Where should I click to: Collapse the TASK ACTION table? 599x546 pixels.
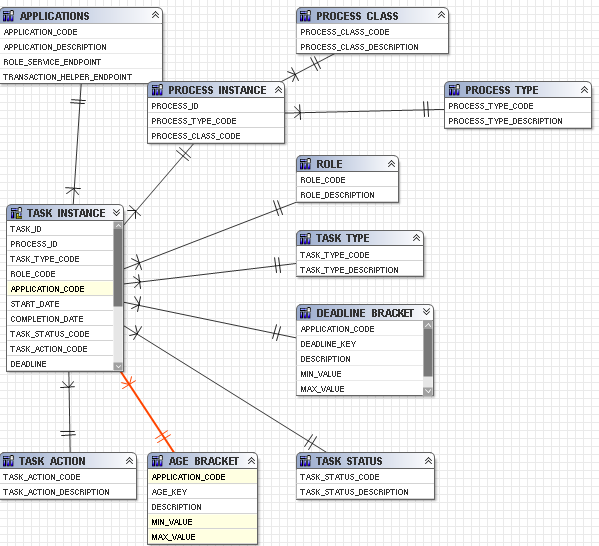[x=130, y=461]
